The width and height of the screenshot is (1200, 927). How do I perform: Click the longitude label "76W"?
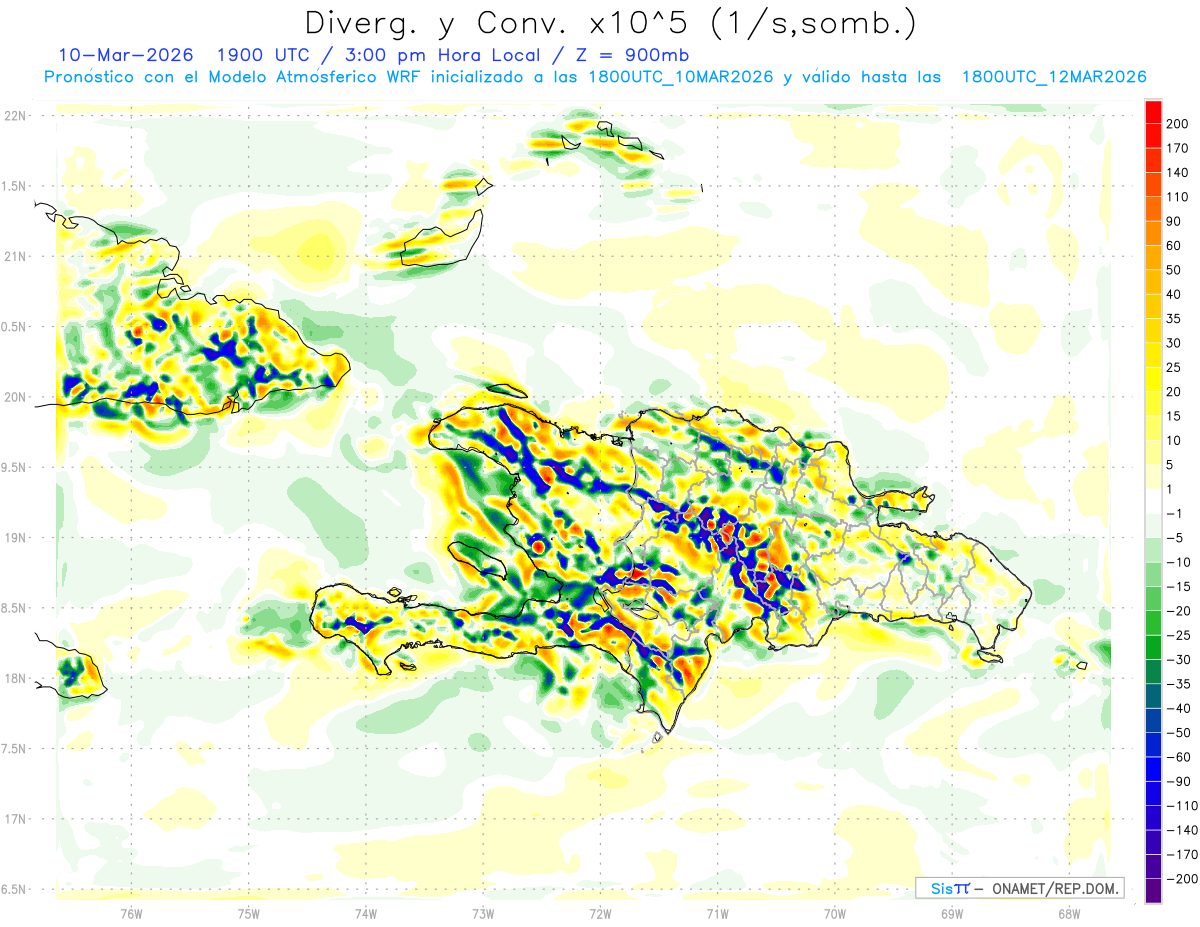pyautogui.click(x=131, y=914)
